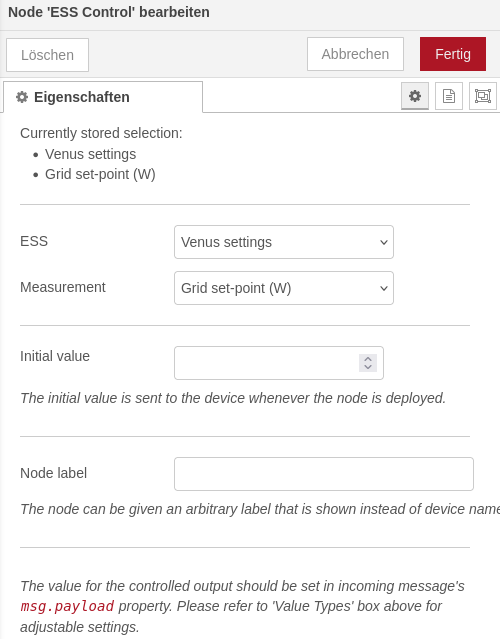Focus the Initial value number field

(279, 363)
